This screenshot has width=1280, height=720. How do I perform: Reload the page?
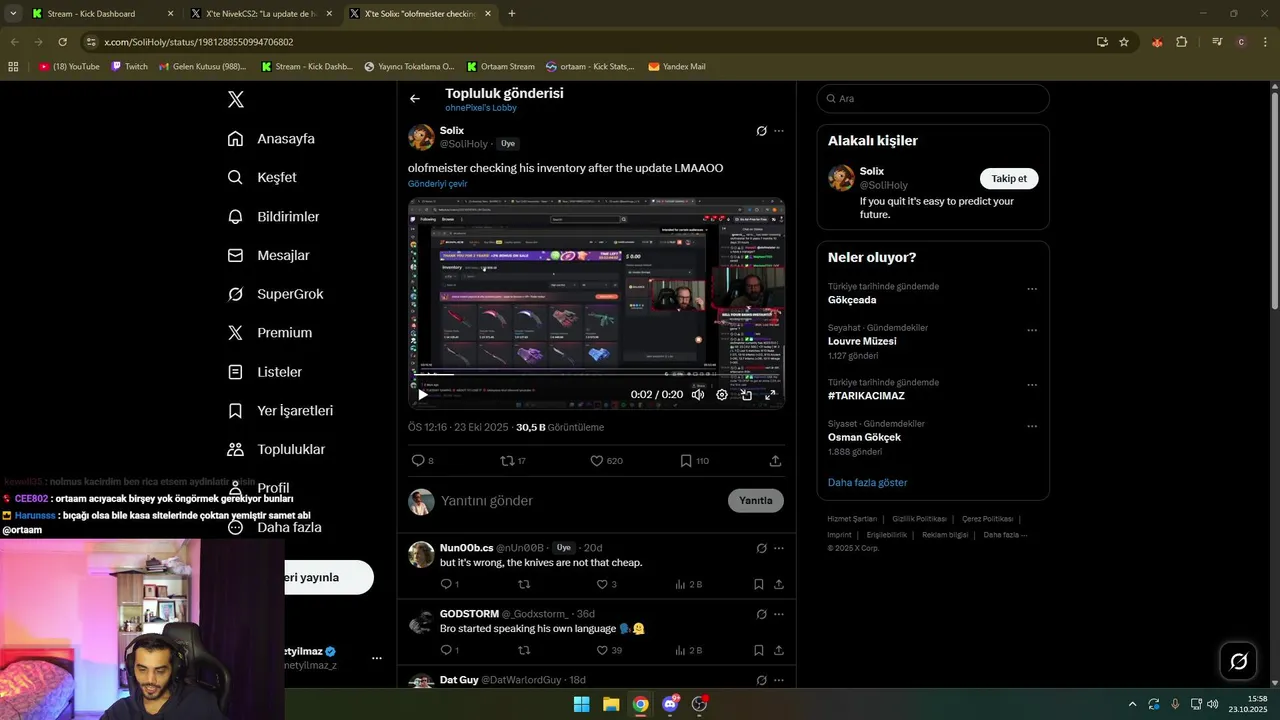pos(62,42)
